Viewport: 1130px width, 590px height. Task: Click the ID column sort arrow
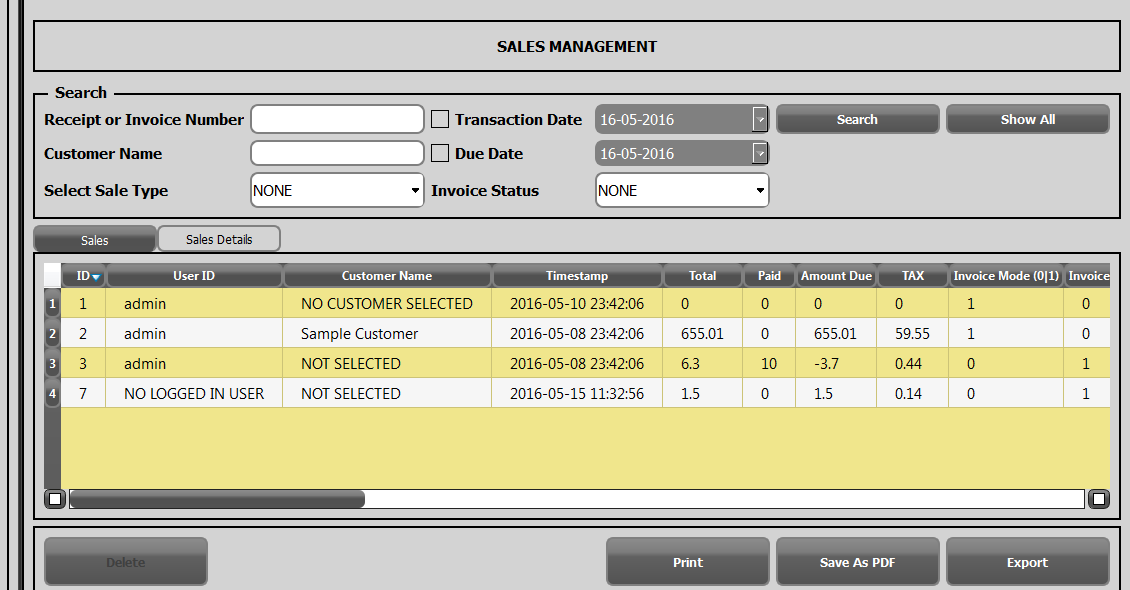click(96, 277)
